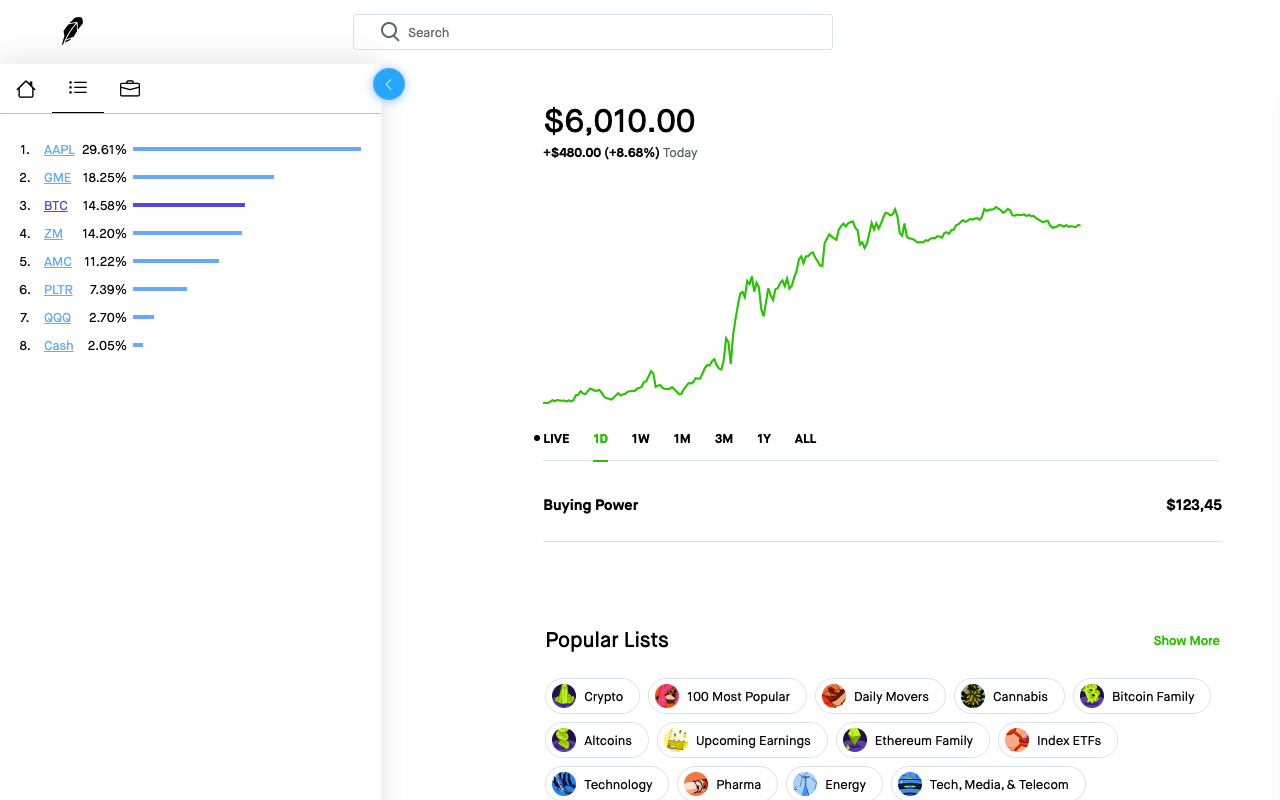Click the magnifier search icon
This screenshot has width=1280, height=800.
click(390, 32)
